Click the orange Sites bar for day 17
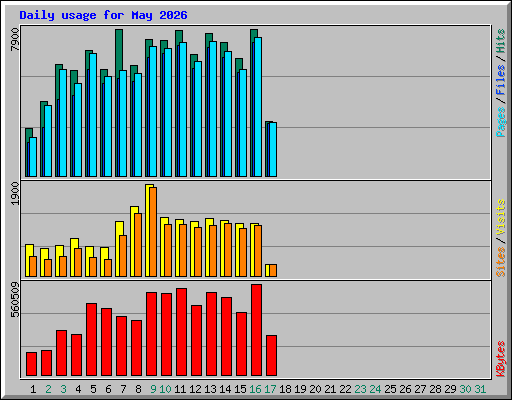The height and width of the screenshot is (400, 512). coord(273,270)
